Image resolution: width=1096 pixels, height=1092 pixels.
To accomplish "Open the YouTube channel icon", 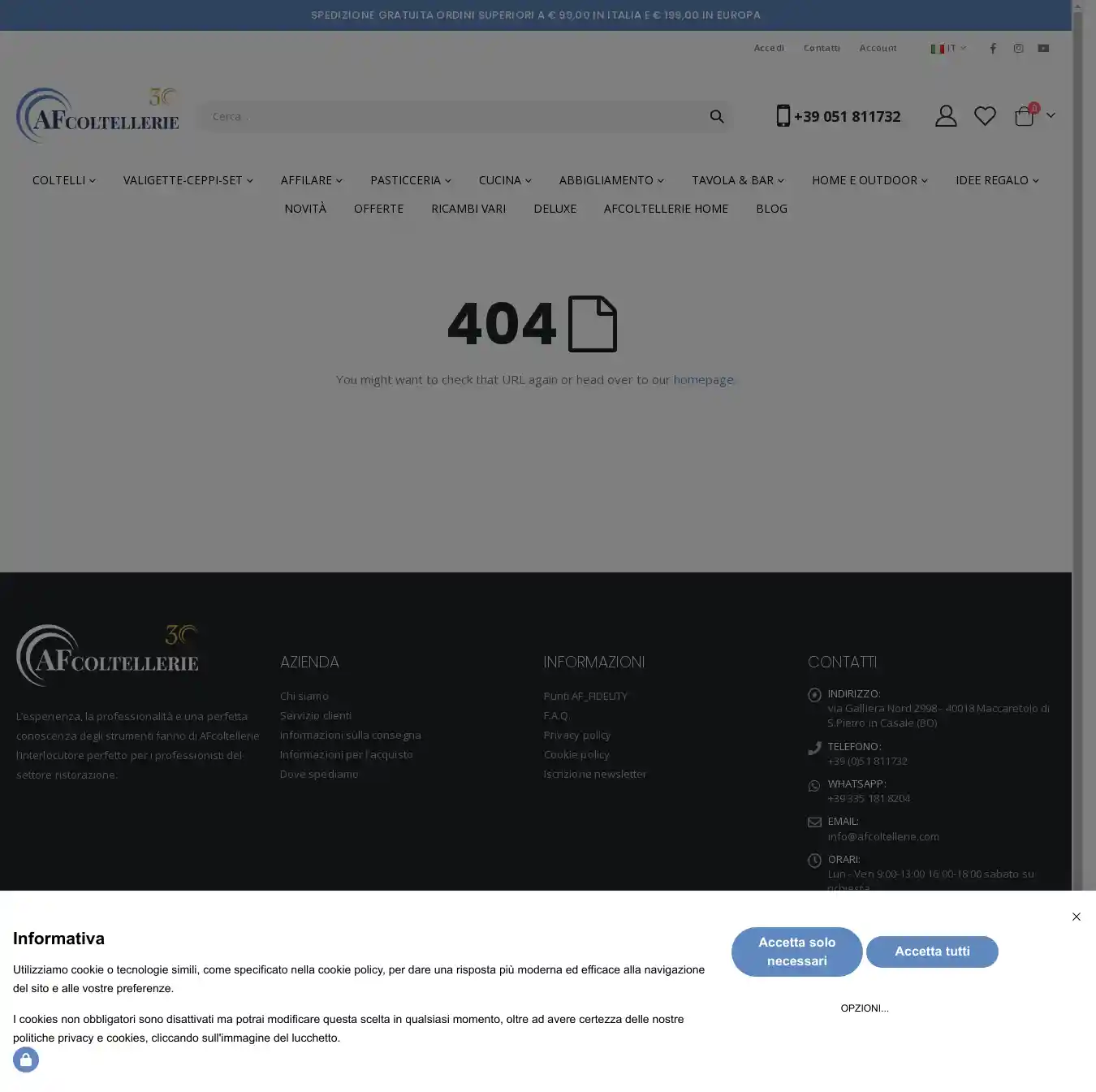I will click(x=1043, y=49).
